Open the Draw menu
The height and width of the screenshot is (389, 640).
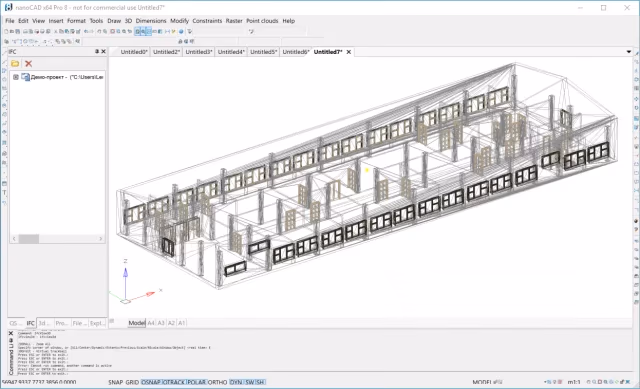114,21
